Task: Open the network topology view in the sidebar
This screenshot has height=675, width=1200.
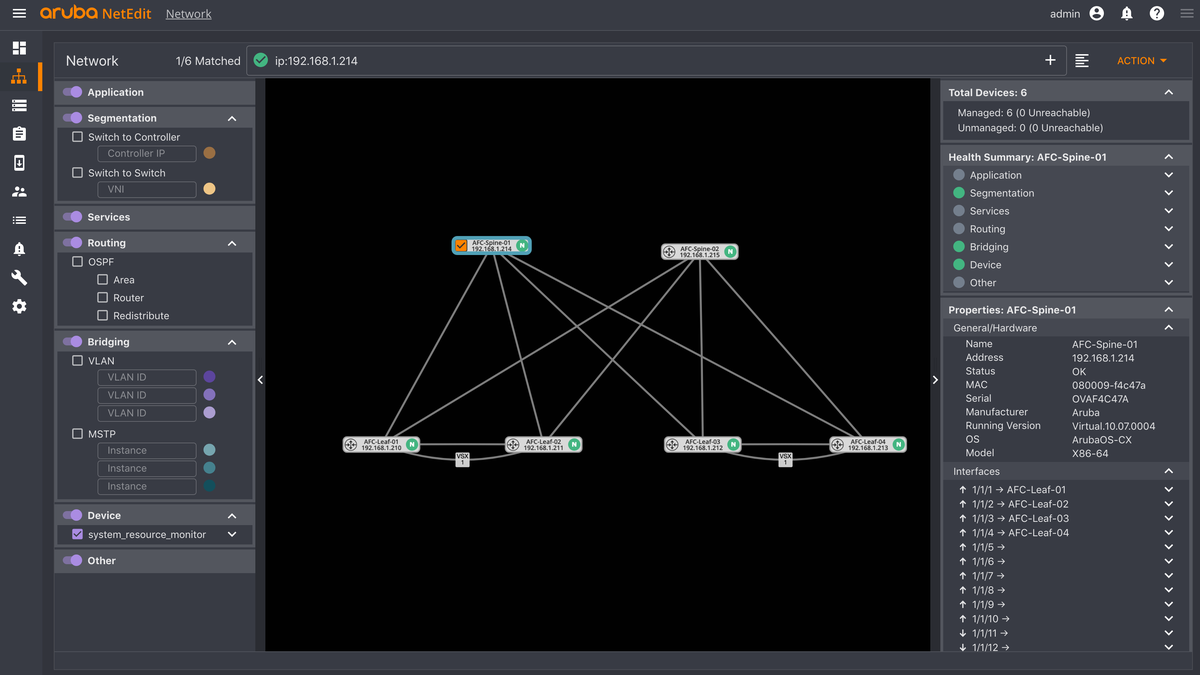Action: [19, 76]
